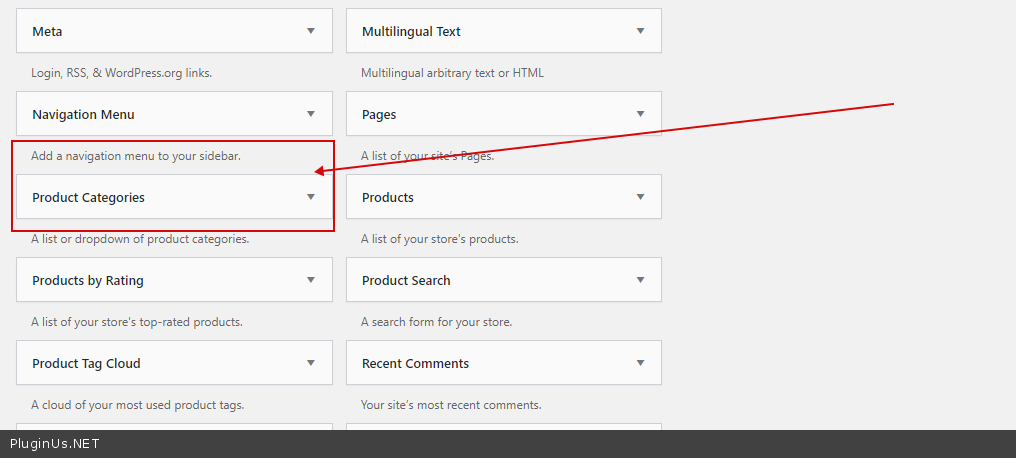Select the Multilingual Text widget title
The height and width of the screenshot is (458, 1016).
pyautogui.click(x=411, y=31)
